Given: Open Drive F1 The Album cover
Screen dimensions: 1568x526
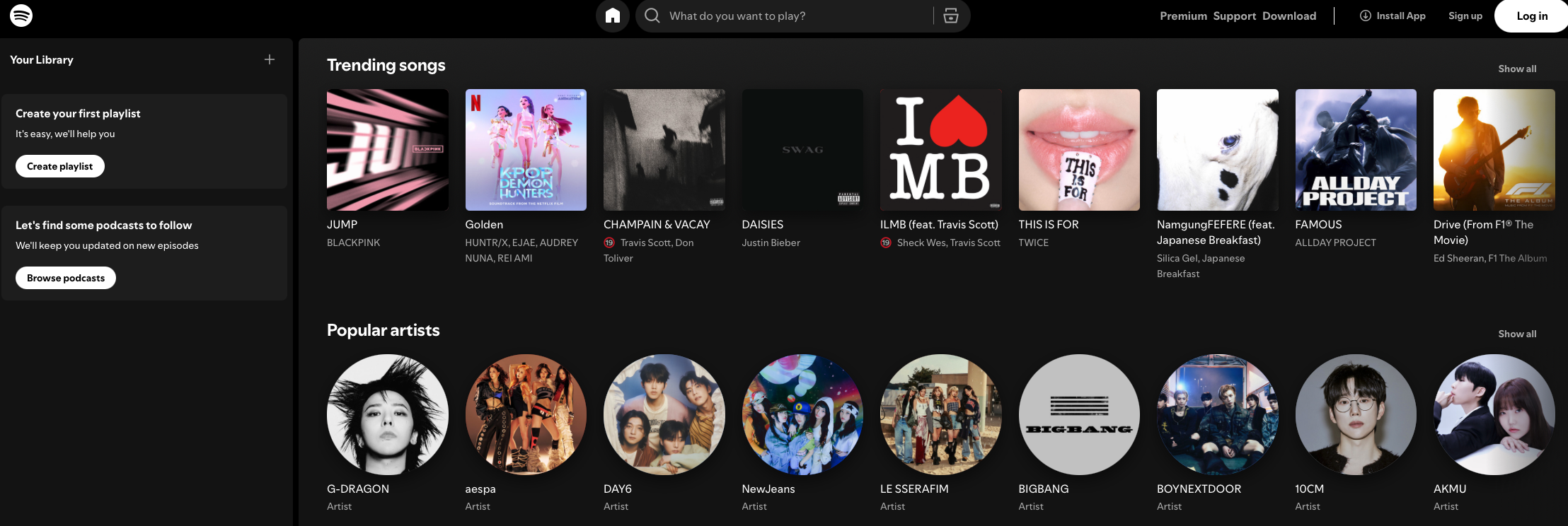Looking at the screenshot, I should tap(1494, 150).
